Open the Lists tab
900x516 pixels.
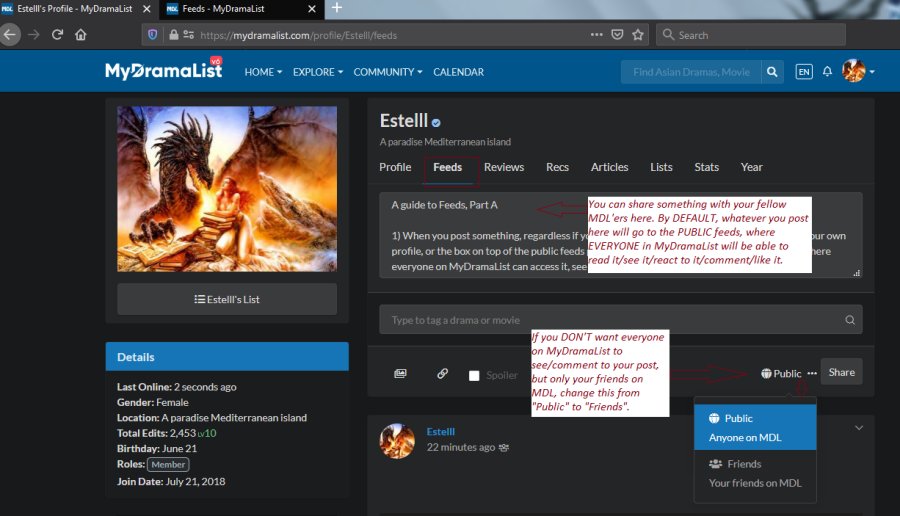point(661,167)
